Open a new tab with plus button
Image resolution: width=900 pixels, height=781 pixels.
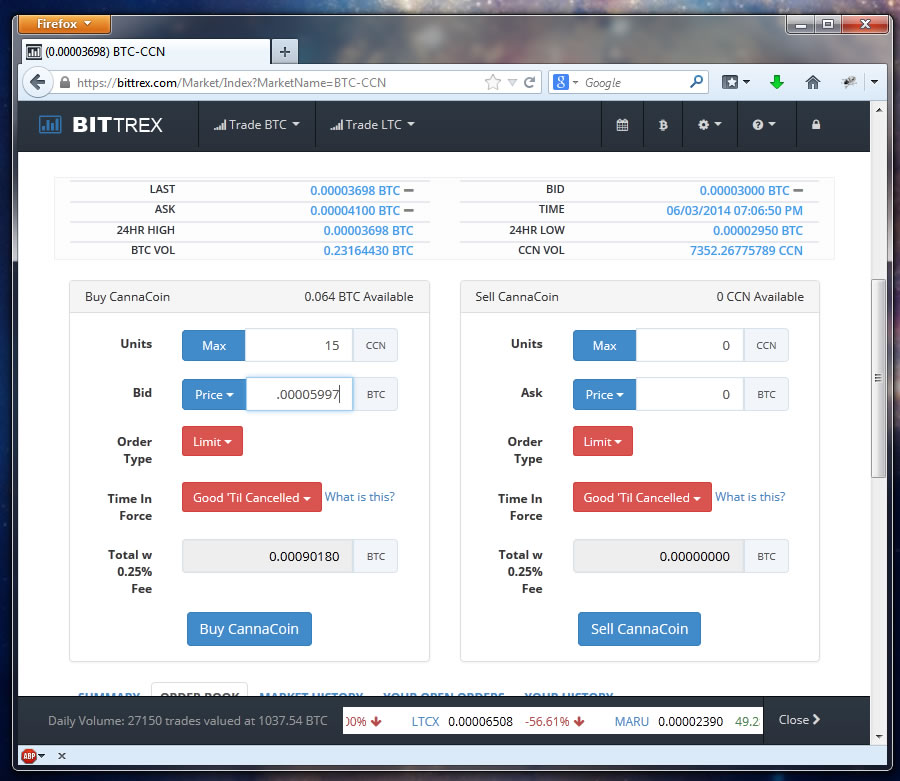(284, 52)
